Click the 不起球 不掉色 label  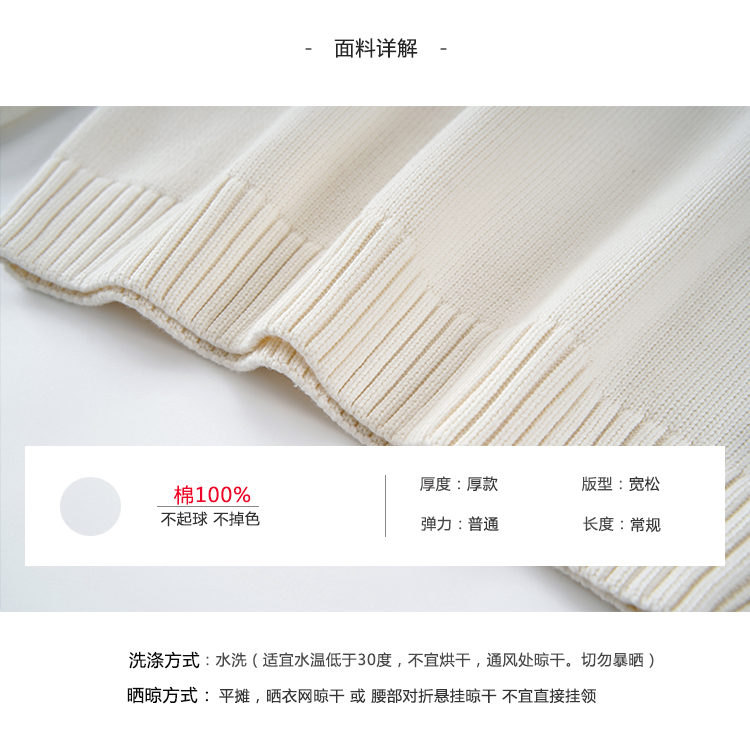(x=210, y=519)
